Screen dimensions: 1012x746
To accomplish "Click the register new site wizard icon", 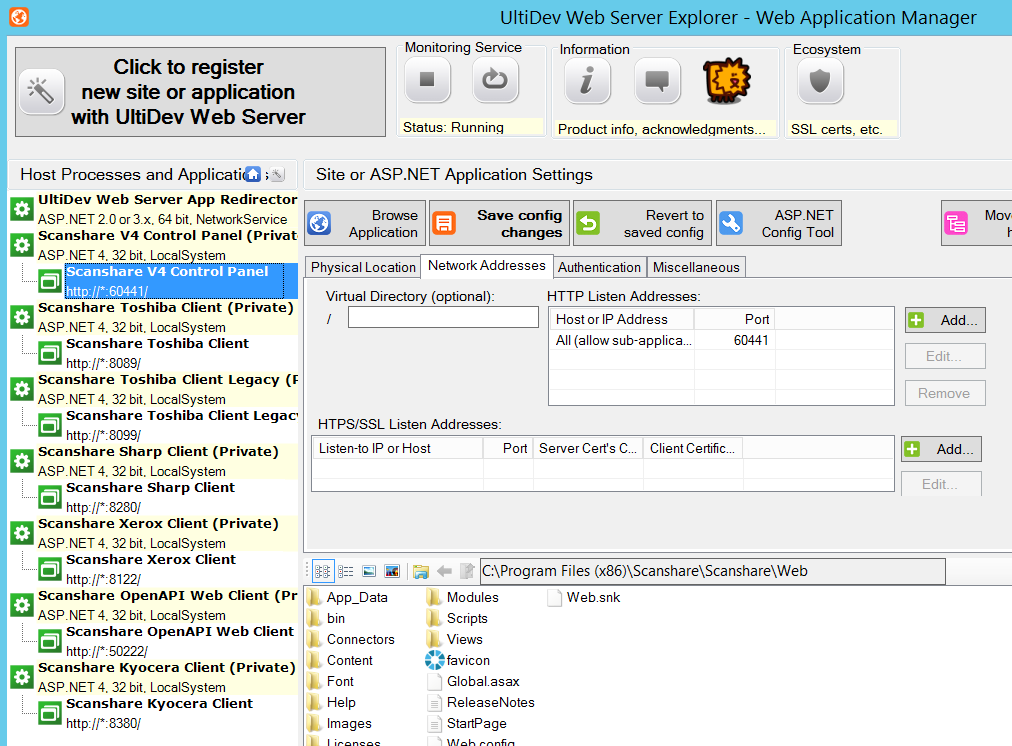I will click(41, 92).
